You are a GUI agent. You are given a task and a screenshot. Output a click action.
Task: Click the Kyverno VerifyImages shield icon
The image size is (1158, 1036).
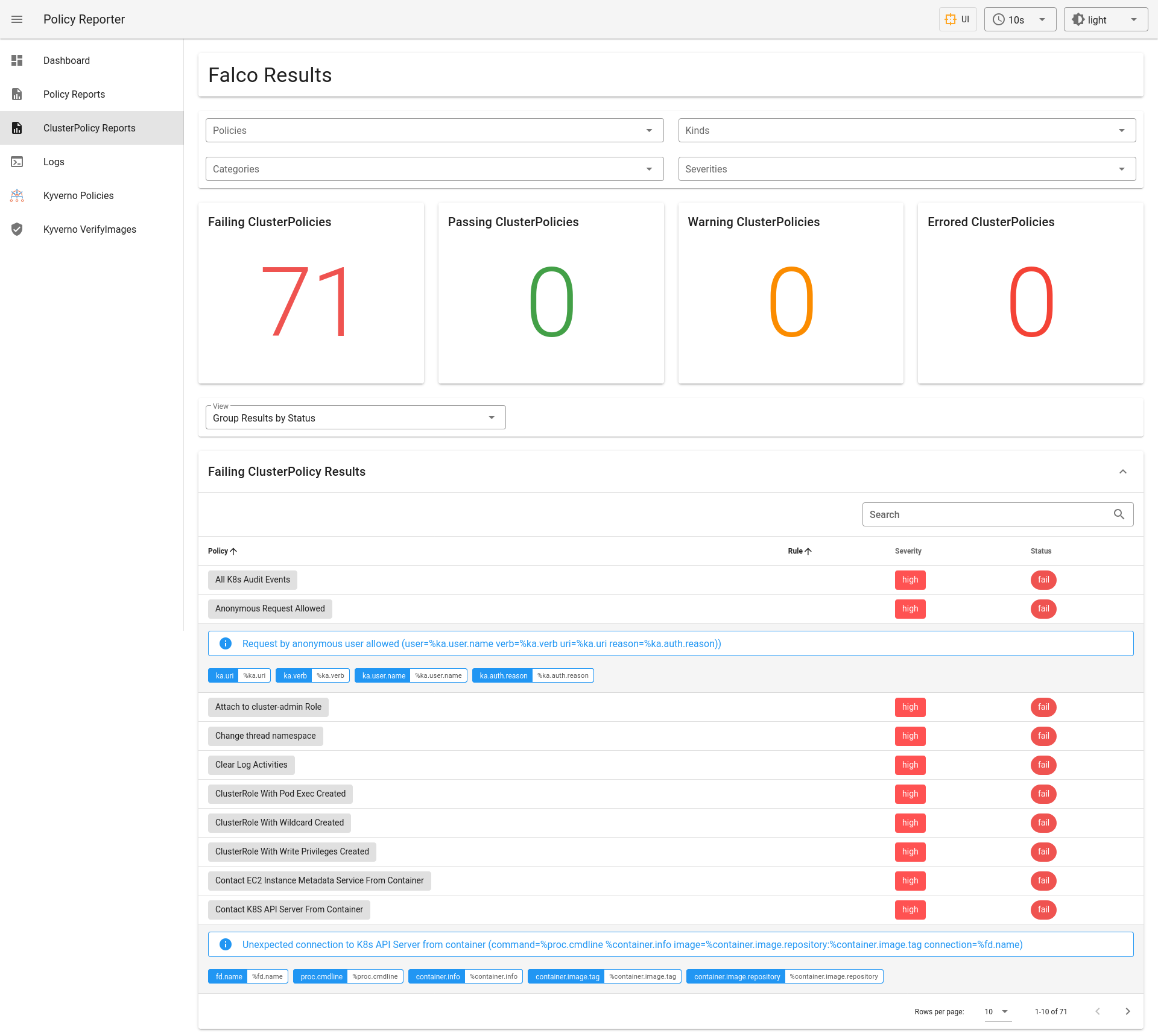(x=17, y=229)
